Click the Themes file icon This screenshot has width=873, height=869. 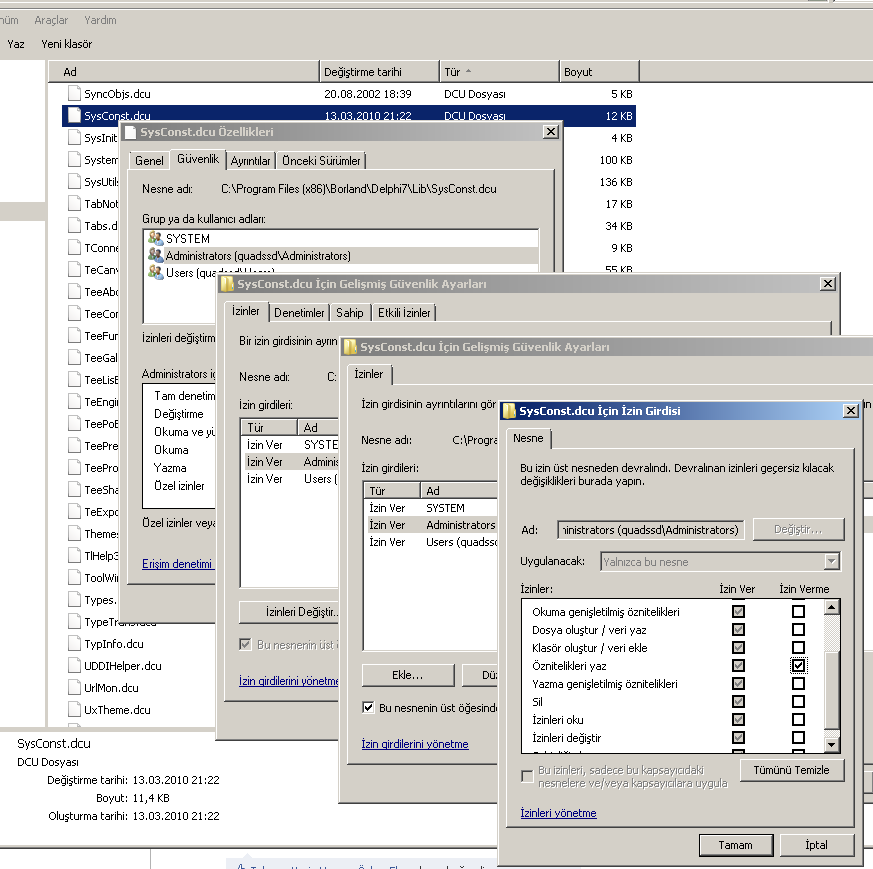click(74, 534)
